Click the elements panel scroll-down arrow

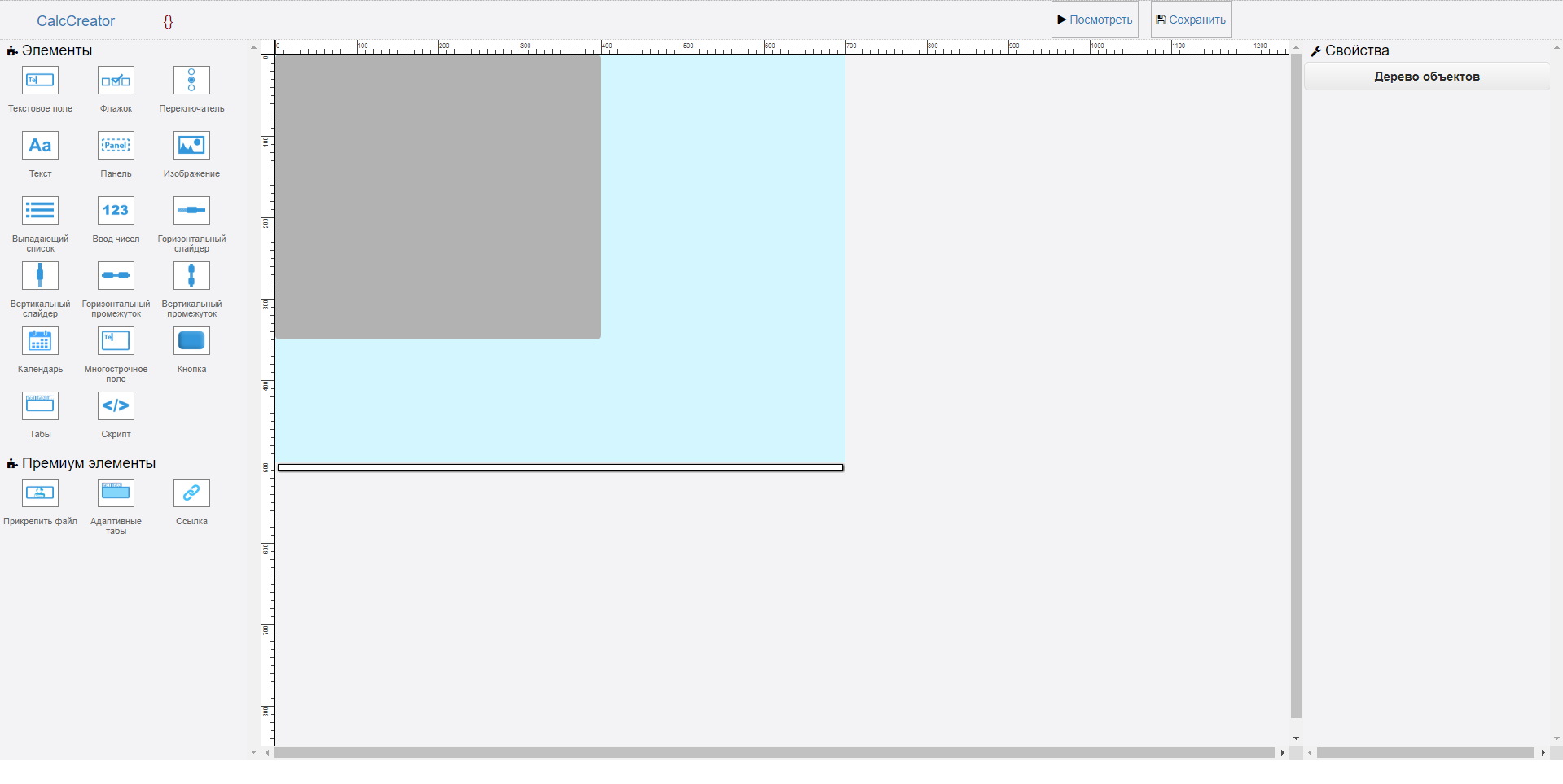coord(253,753)
